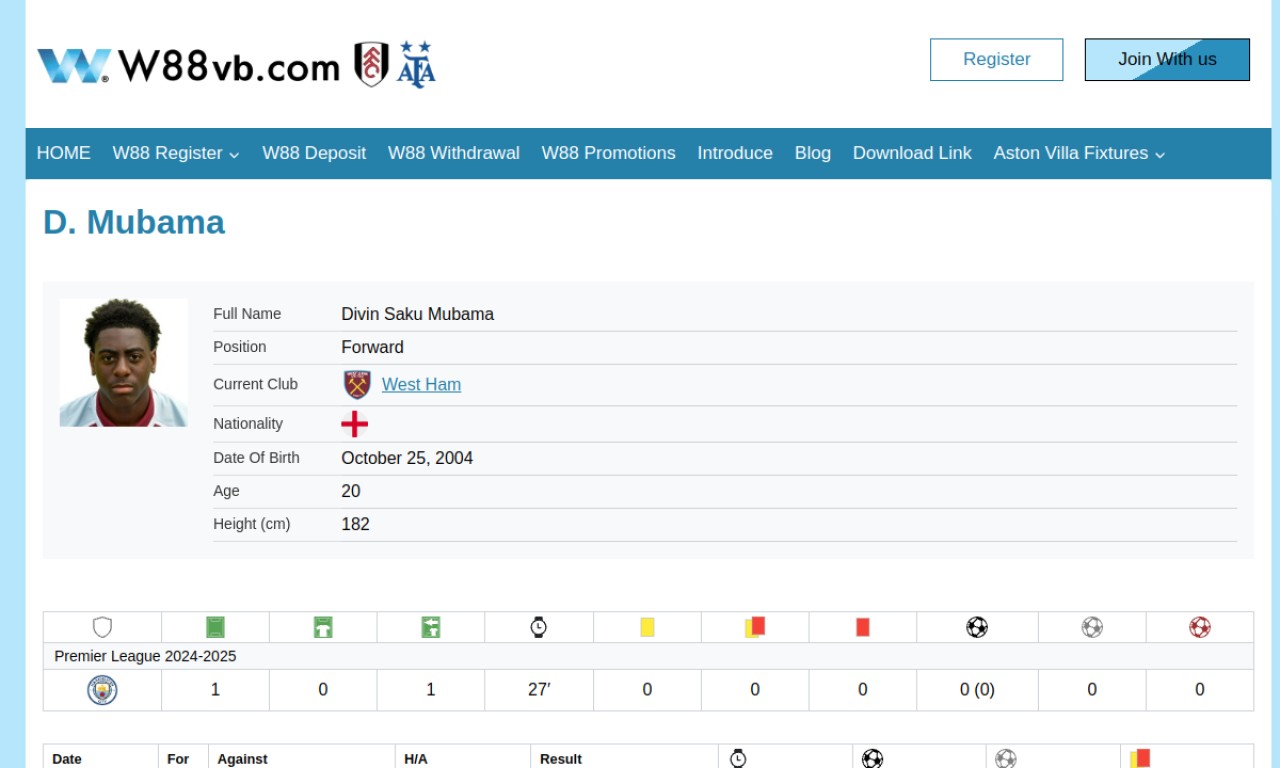
Task: Click the stopwatch minutes icon in stats header
Action: pos(539,627)
